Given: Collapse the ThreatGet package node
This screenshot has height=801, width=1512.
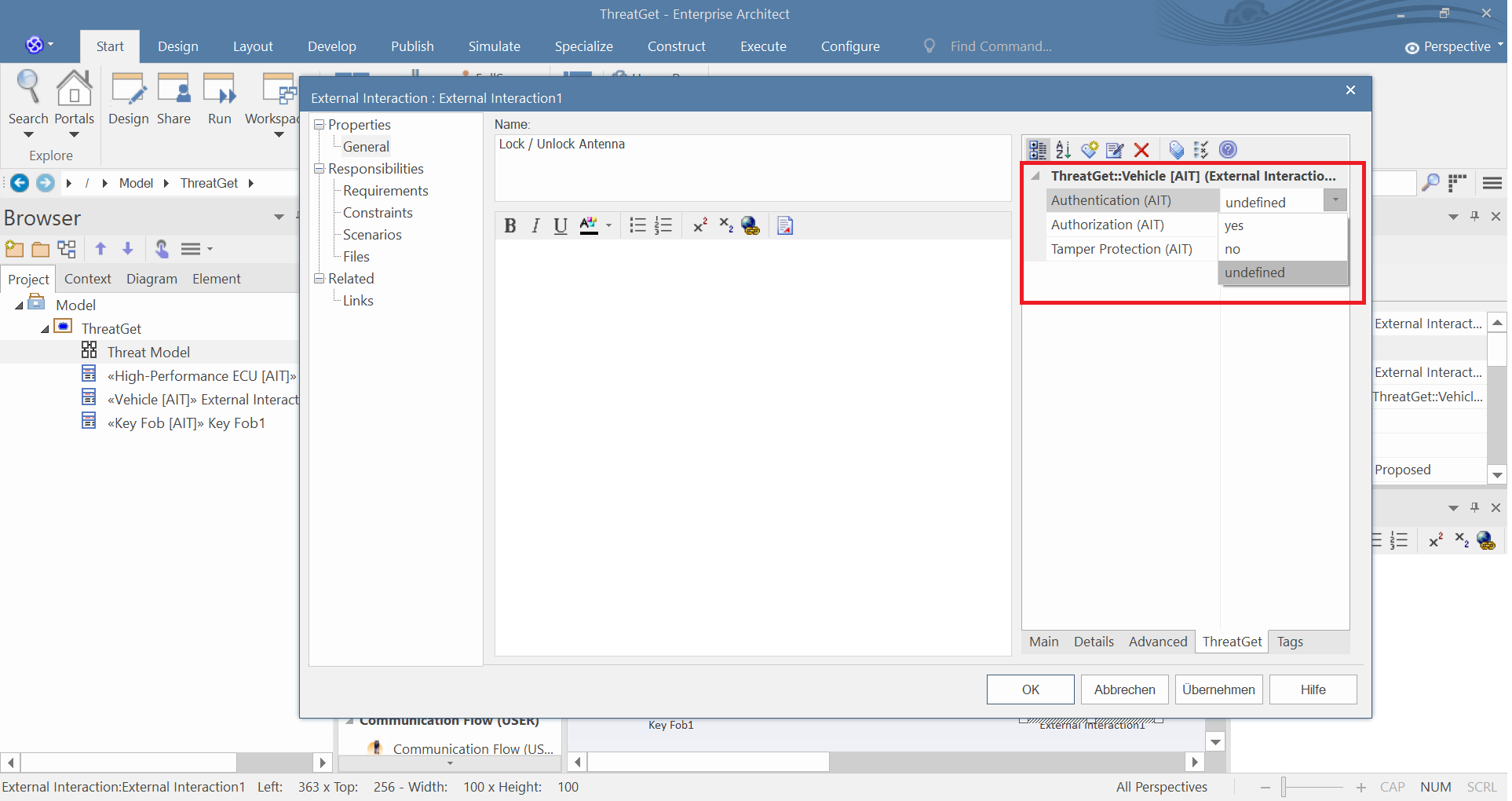Looking at the screenshot, I should tap(45, 329).
